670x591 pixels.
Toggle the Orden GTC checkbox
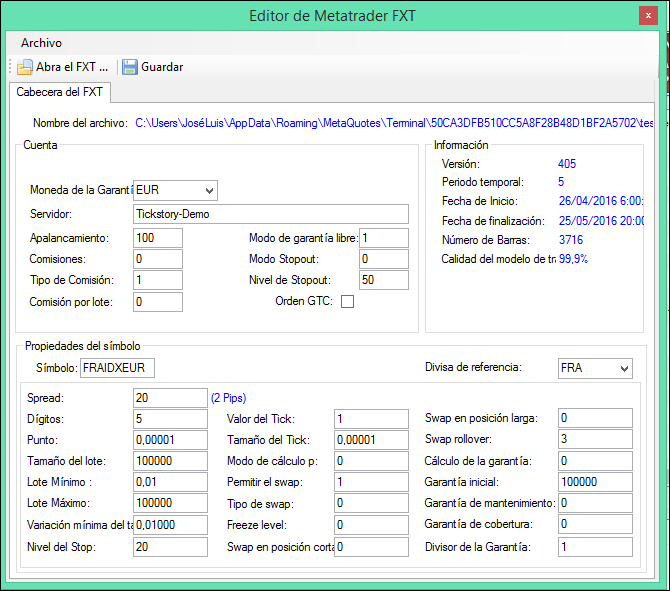click(x=348, y=302)
